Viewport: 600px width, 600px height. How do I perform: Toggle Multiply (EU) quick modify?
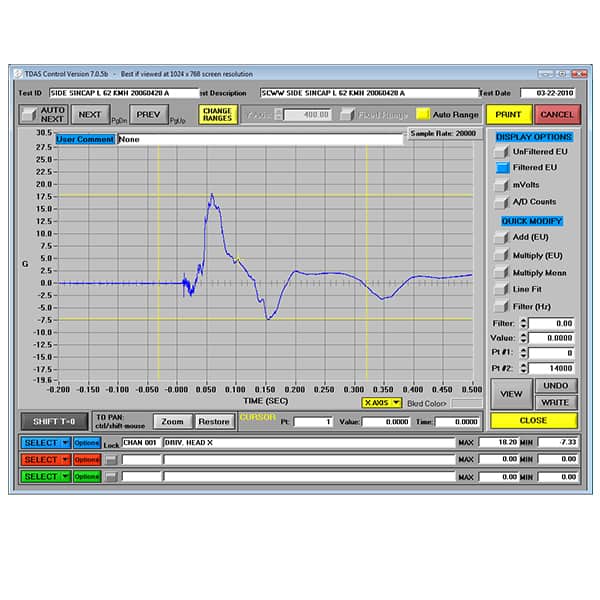501,255
